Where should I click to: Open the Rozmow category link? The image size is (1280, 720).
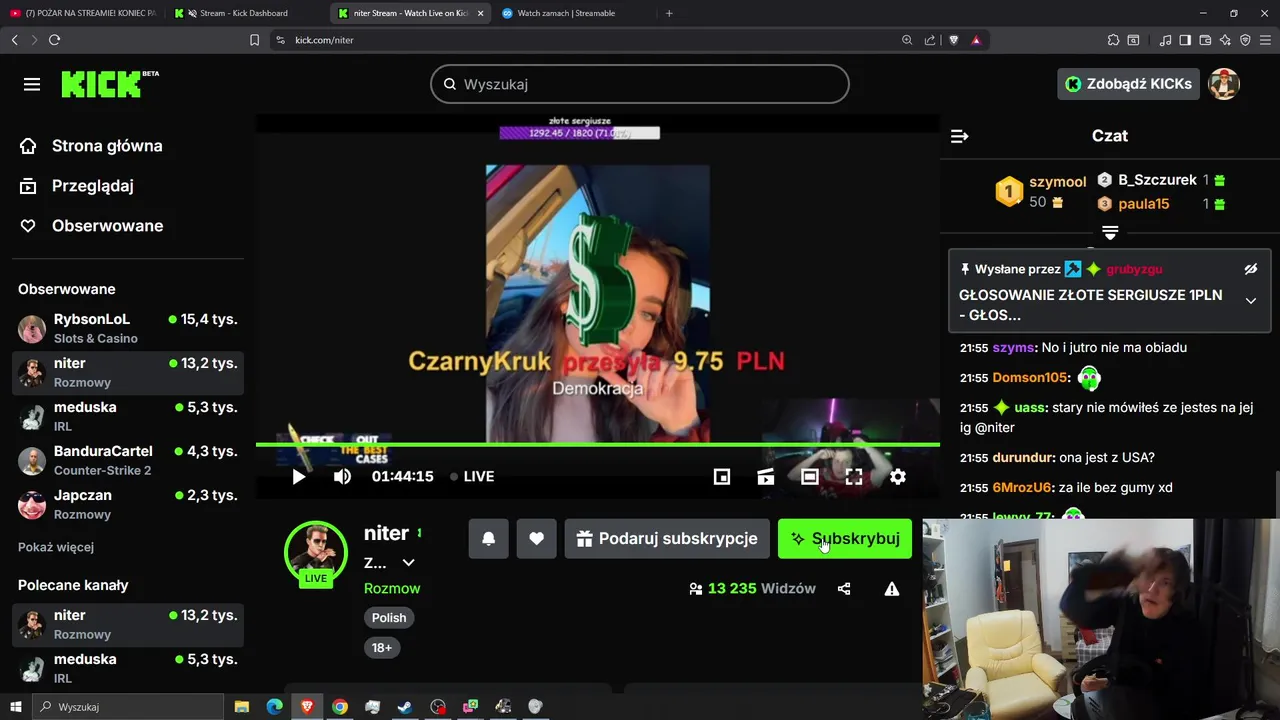[392, 589]
